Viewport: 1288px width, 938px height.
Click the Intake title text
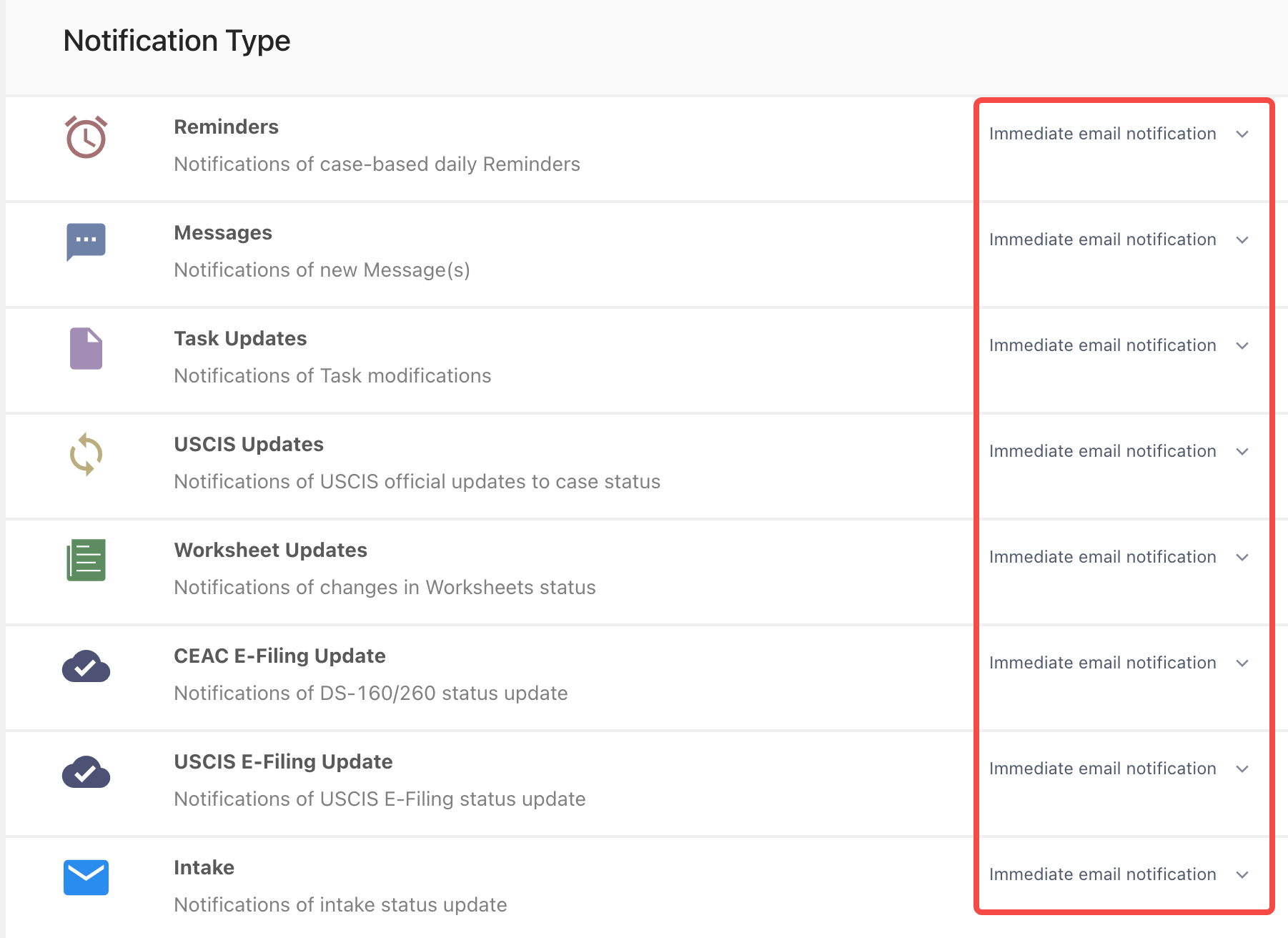pyautogui.click(x=204, y=867)
